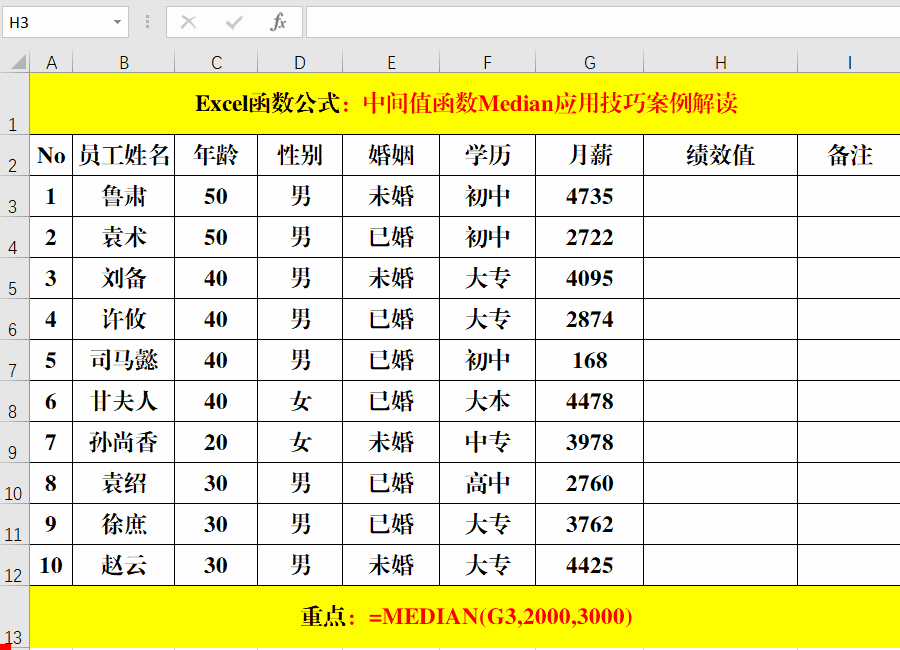Select column E header
This screenshot has width=900, height=650.
point(391,62)
